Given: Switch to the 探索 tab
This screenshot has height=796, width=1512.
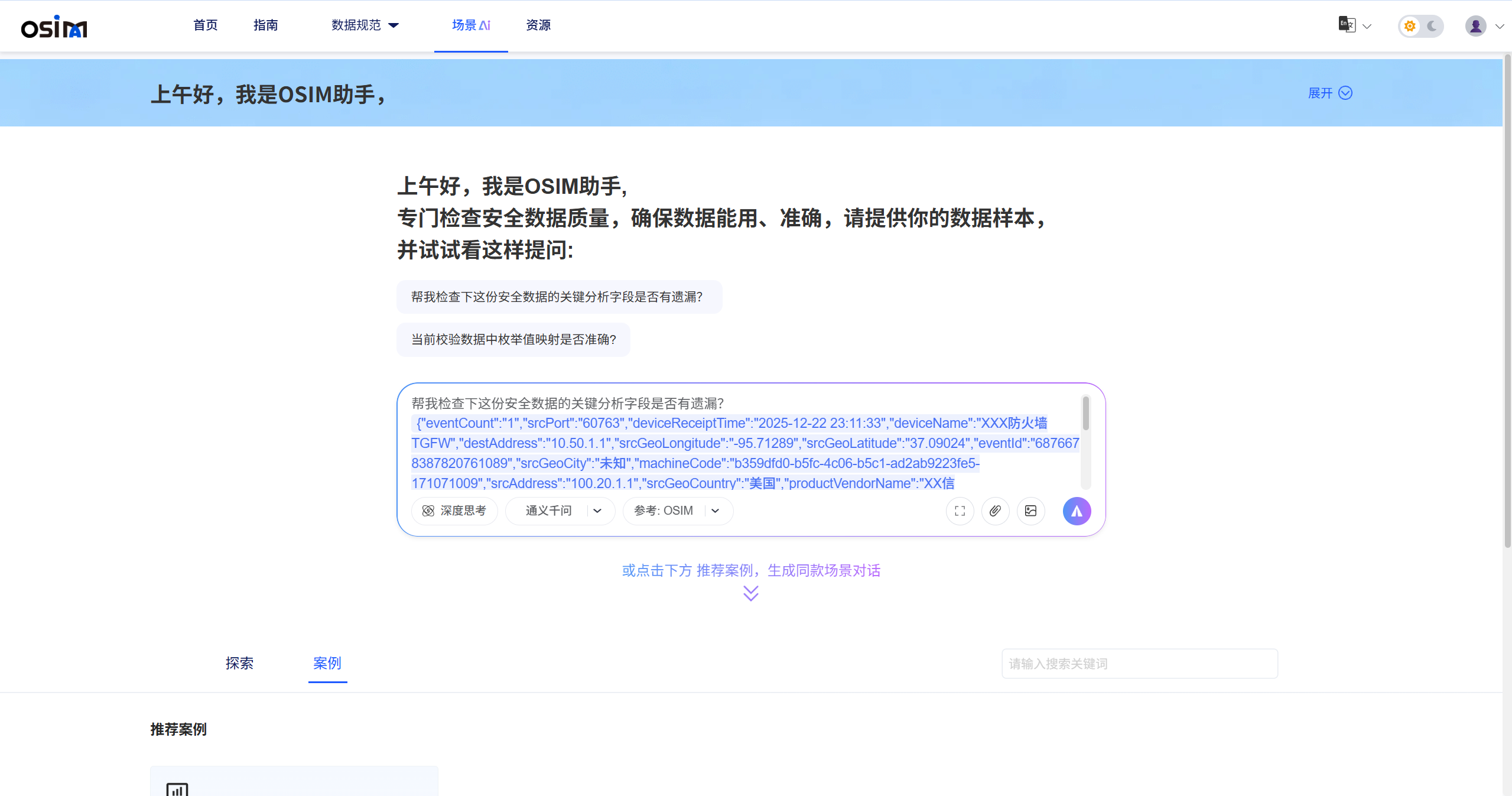Looking at the screenshot, I should 239,663.
